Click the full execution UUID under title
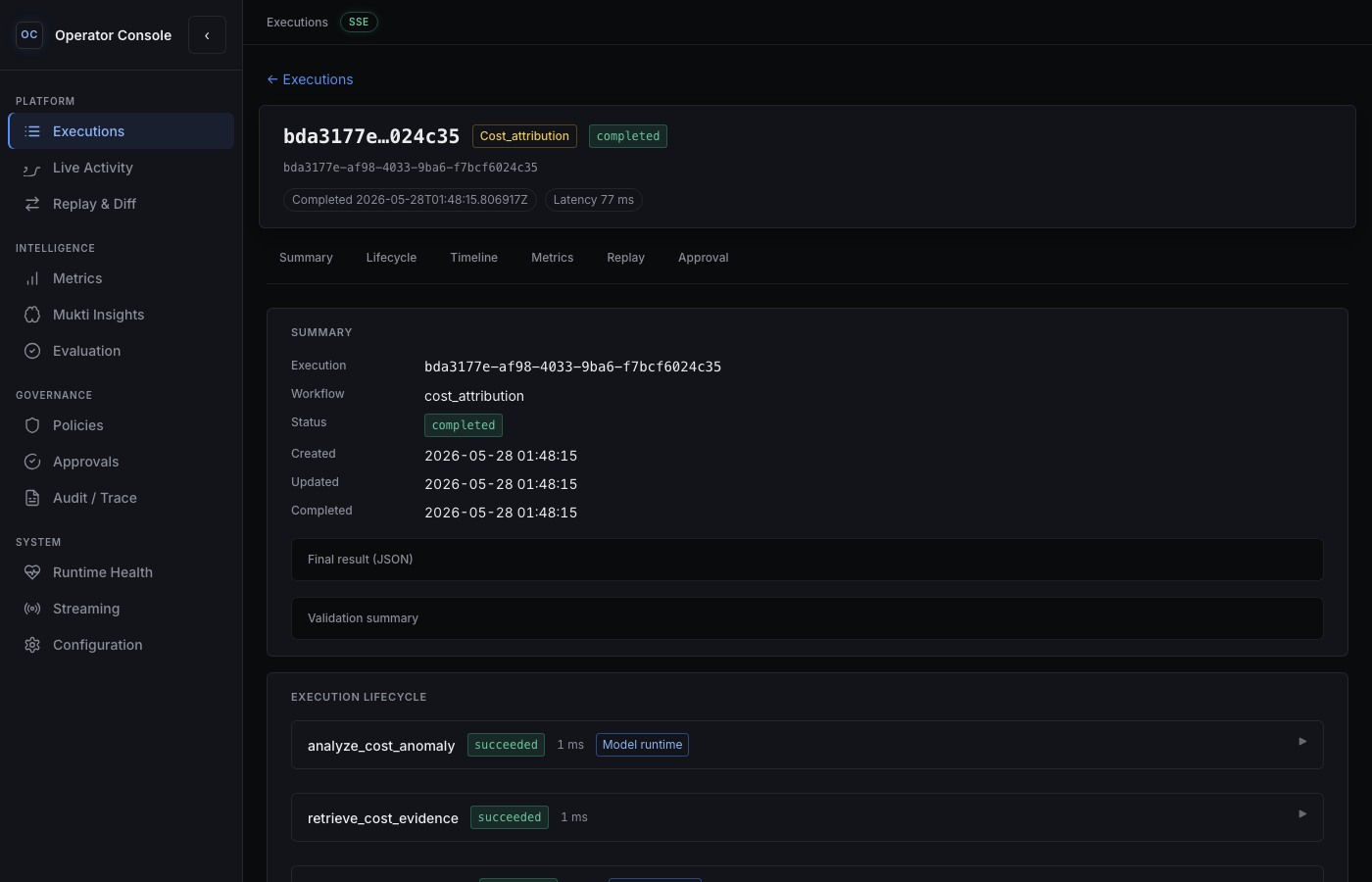Screen dimensions: 1372x882 pos(411,168)
